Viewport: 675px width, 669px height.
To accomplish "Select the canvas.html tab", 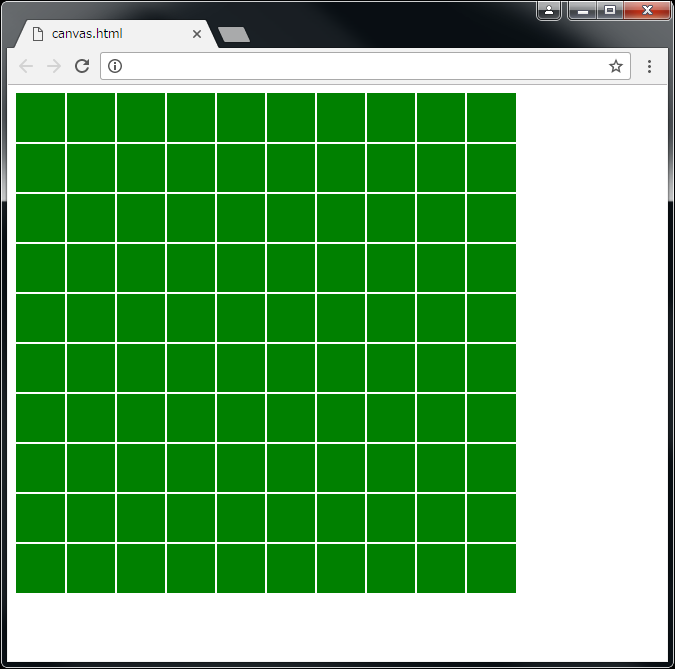I will pos(116,34).
